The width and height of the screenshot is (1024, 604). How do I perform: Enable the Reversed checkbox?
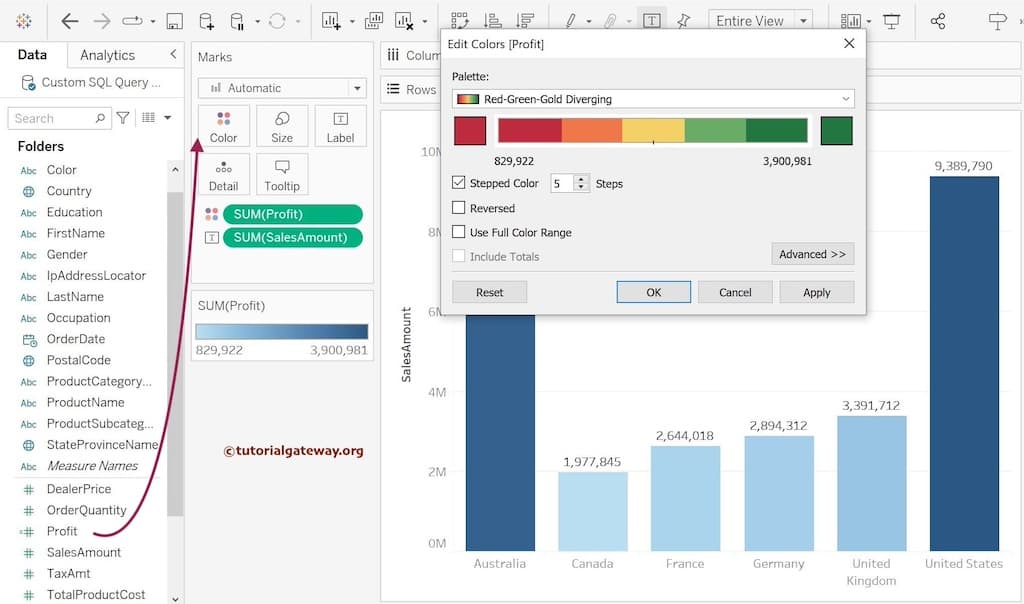coord(459,208)
